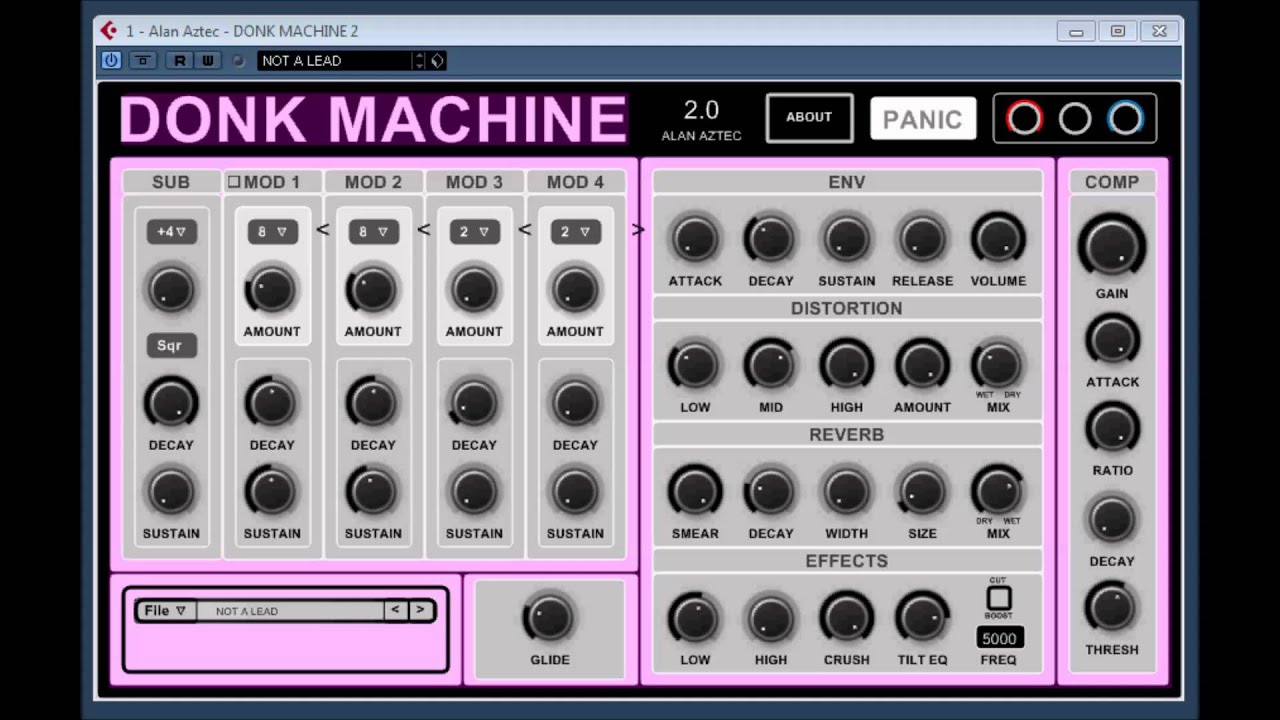Open the ABOUT button

pos(809,117)
